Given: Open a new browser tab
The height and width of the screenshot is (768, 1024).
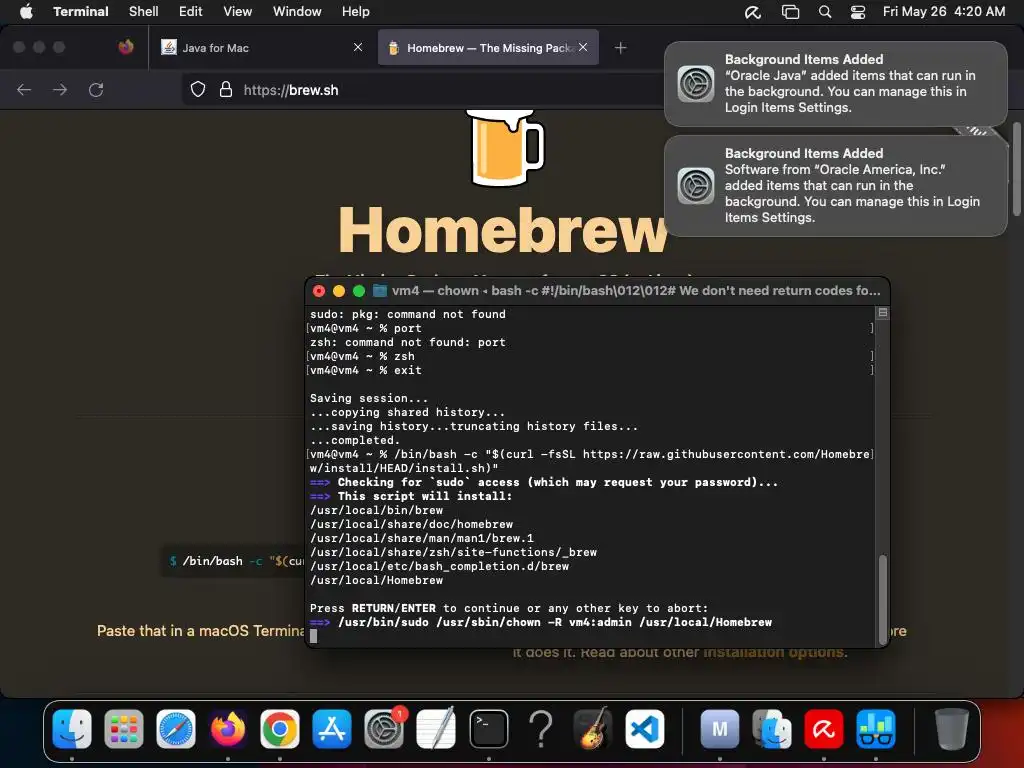Looking at the screenshot, I should (x=620, y=48).
